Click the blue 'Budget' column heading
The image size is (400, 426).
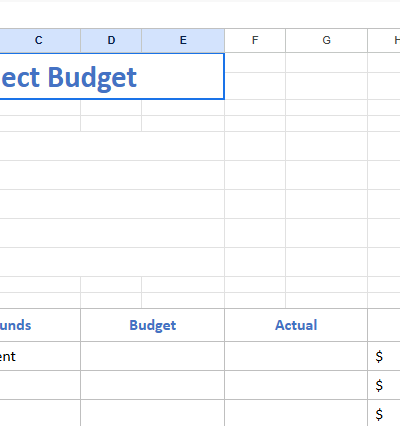(x=153, y=325)
